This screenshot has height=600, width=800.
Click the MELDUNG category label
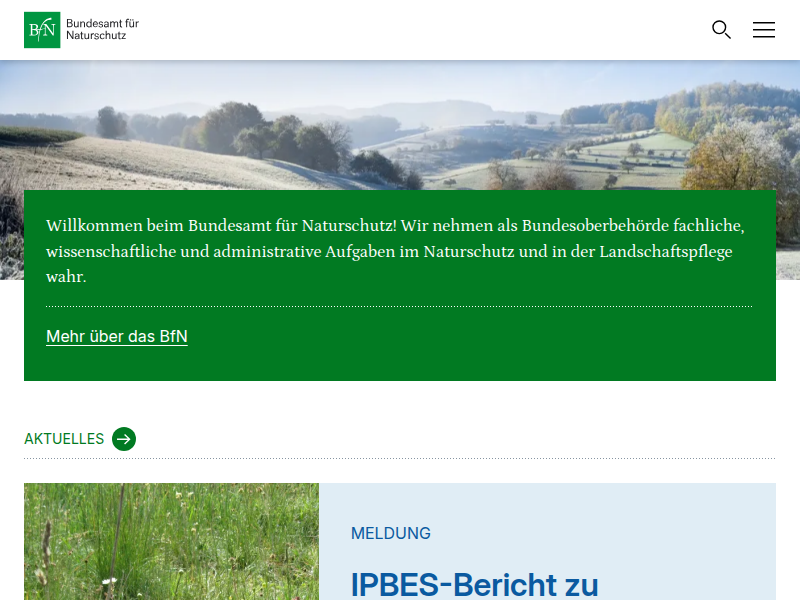point(391,534)
